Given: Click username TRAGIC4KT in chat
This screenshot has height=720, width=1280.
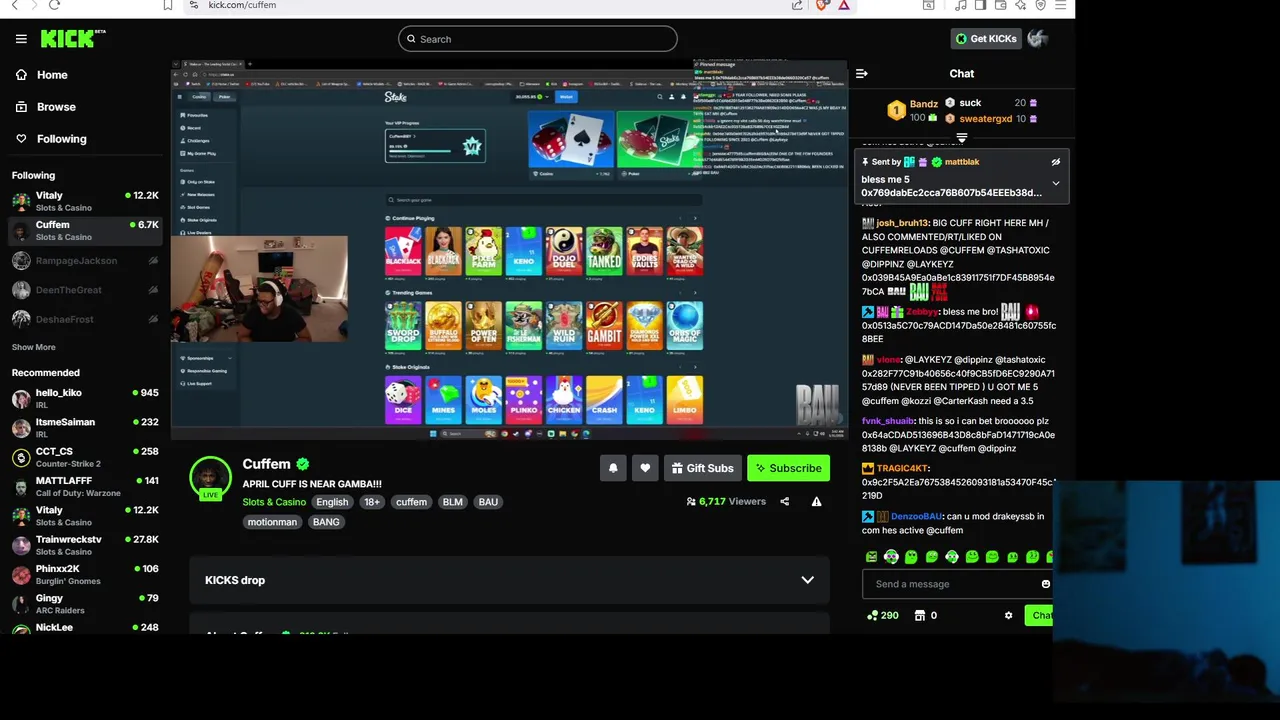Looking at the screenshot, I should (902, 468).
